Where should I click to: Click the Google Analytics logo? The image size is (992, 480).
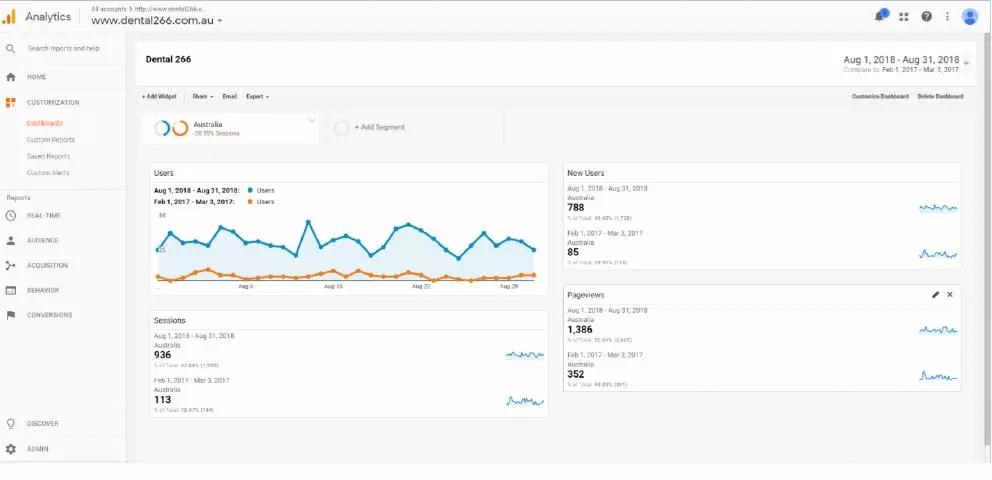click(9, 17)
